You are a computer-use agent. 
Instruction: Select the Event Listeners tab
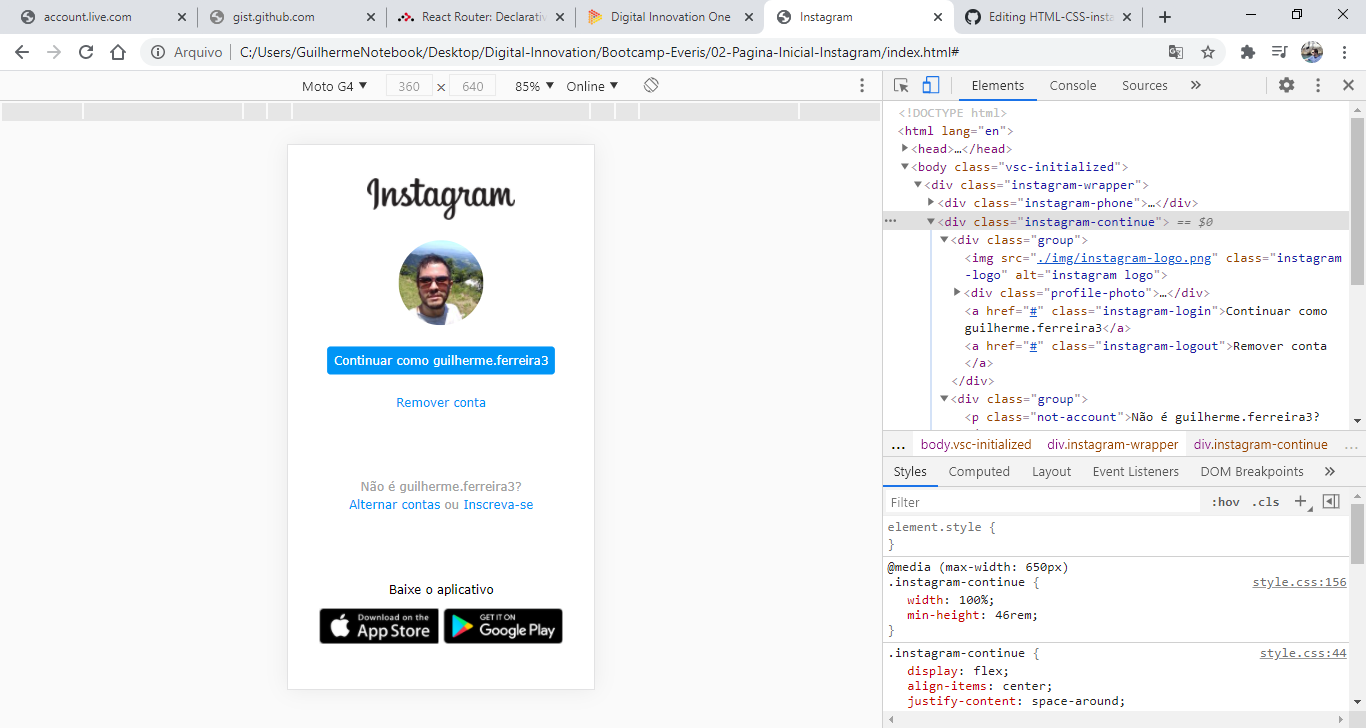pyautogui.click(x=1135, y=471)
